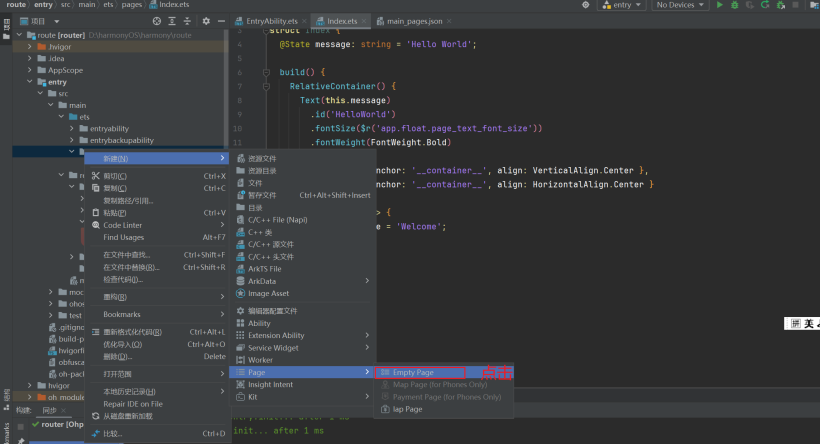The image size is (820, 444).
Task: Open the ArkData submenu
Action: (x=303, y=281)
